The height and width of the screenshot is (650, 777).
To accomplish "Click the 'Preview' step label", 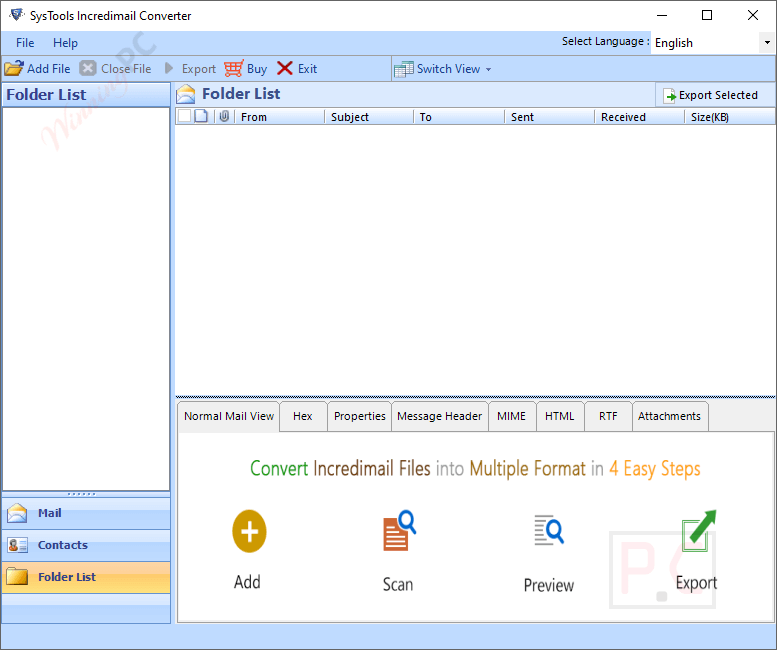I will [549, 585].
